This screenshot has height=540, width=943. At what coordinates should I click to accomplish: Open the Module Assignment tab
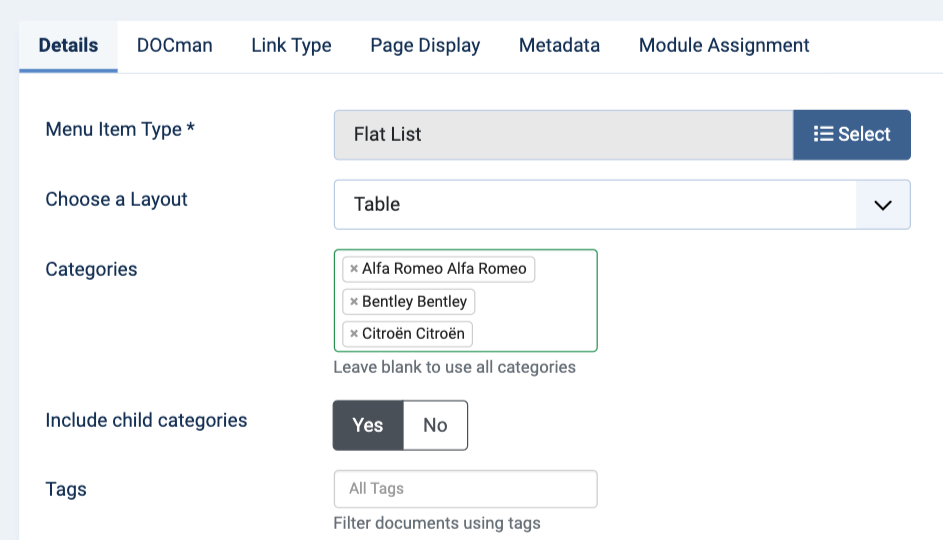point(724,45)
